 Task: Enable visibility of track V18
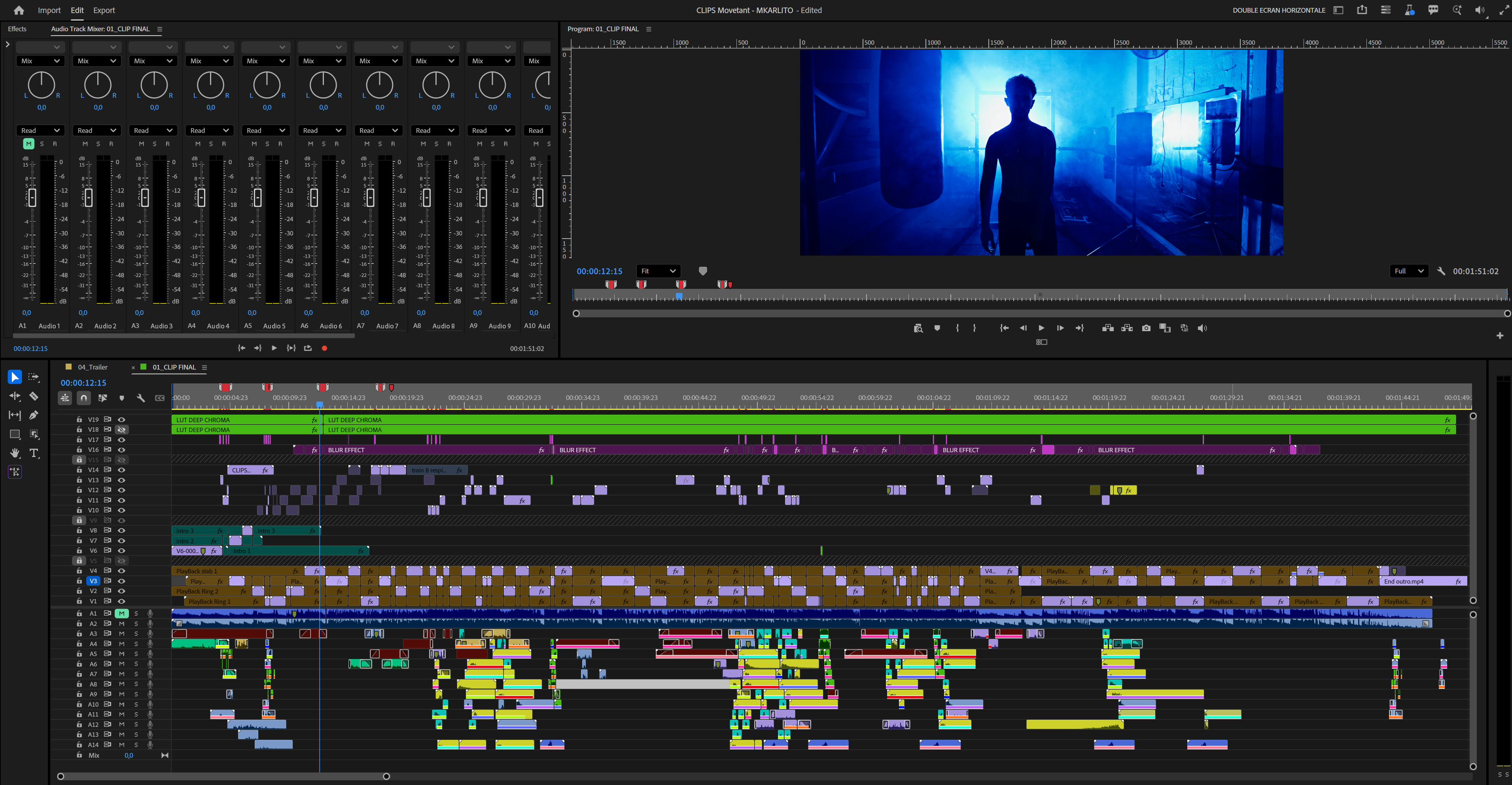[121, 429]
